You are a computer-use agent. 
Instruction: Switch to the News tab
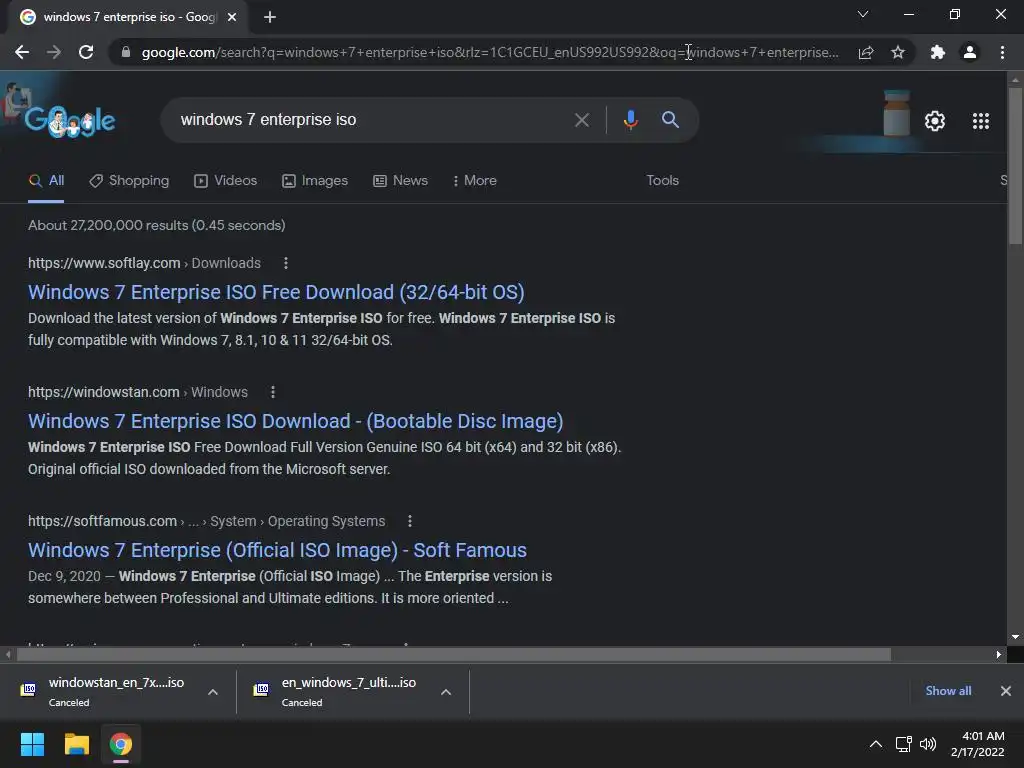400,180
